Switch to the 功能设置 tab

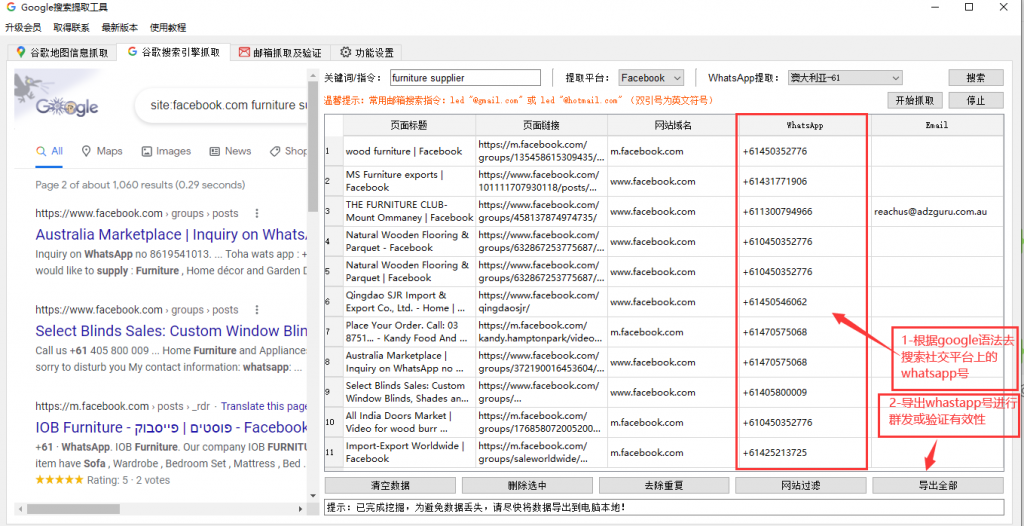pos(367,53)
